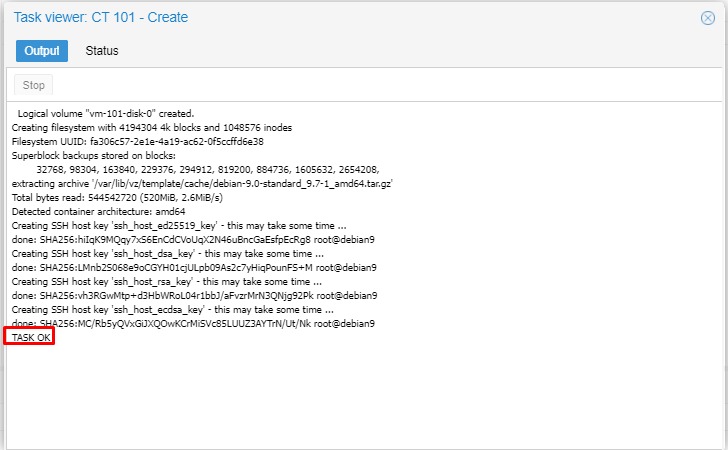The image size is (728, 450).
Task: Click the ssh_host_dsa_key creation line
Action: (x=168, y=254)
